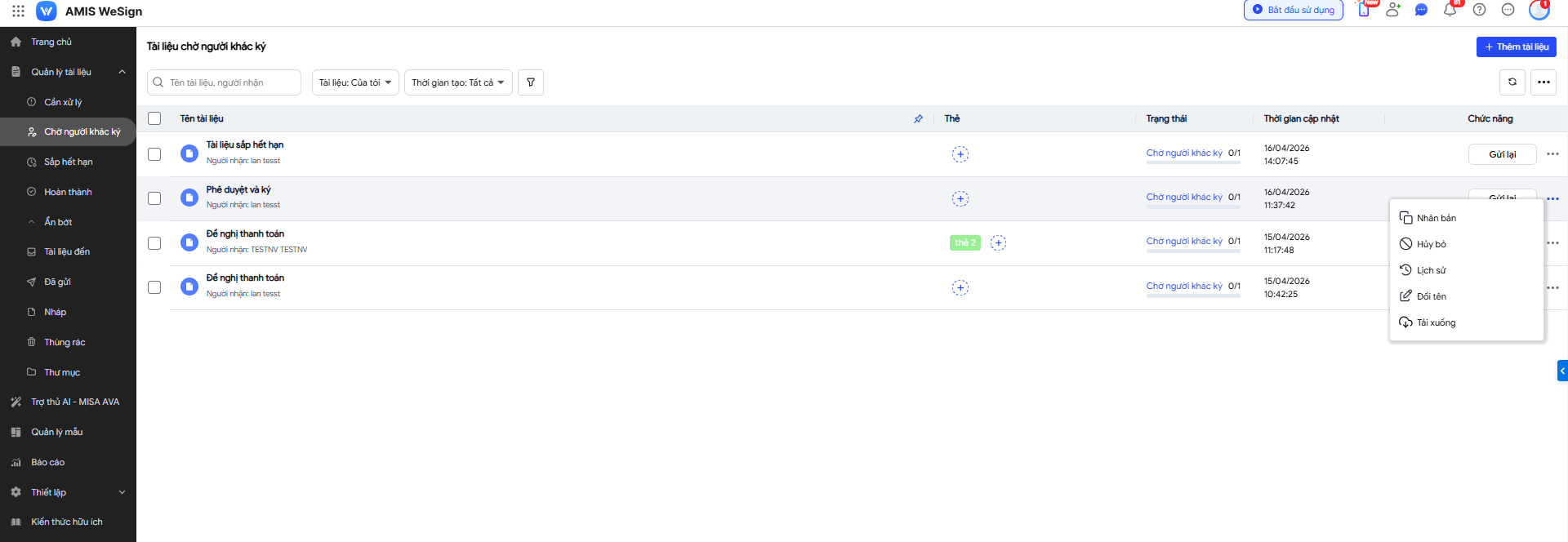Image resolution: width=1568 pixels, height=542 pixels.
Task: Click the Thêm tài liệu button
Action: [x=1516, y=47]
